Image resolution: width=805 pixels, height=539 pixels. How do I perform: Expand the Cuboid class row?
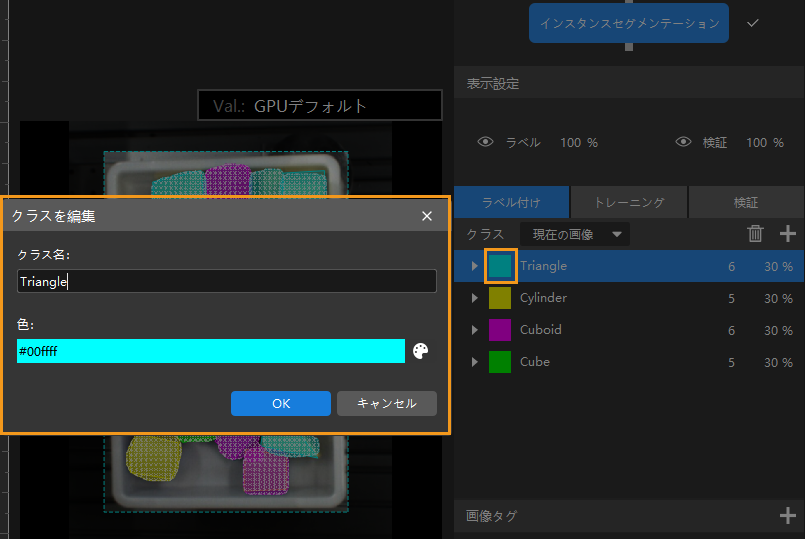[474, 330]
